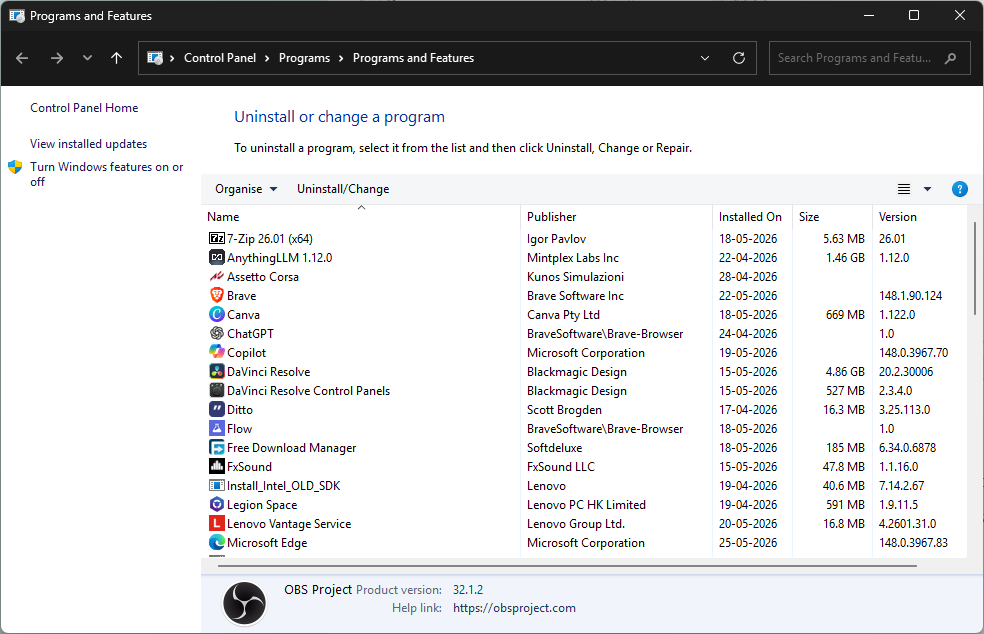This screenshot has height=634, width=984.
Task: Select the Softdeluxe publisher cell
Action: click(x=554, y=448)
